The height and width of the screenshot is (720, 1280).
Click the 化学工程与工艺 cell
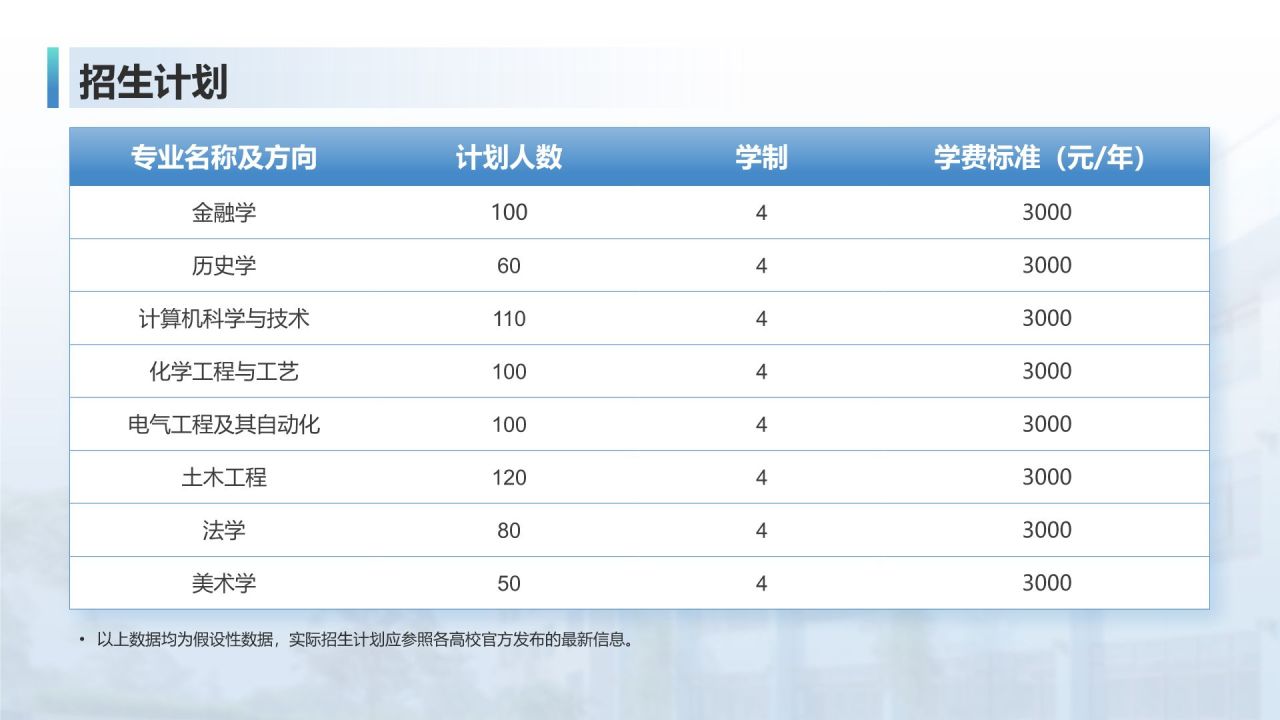(224, 372)
